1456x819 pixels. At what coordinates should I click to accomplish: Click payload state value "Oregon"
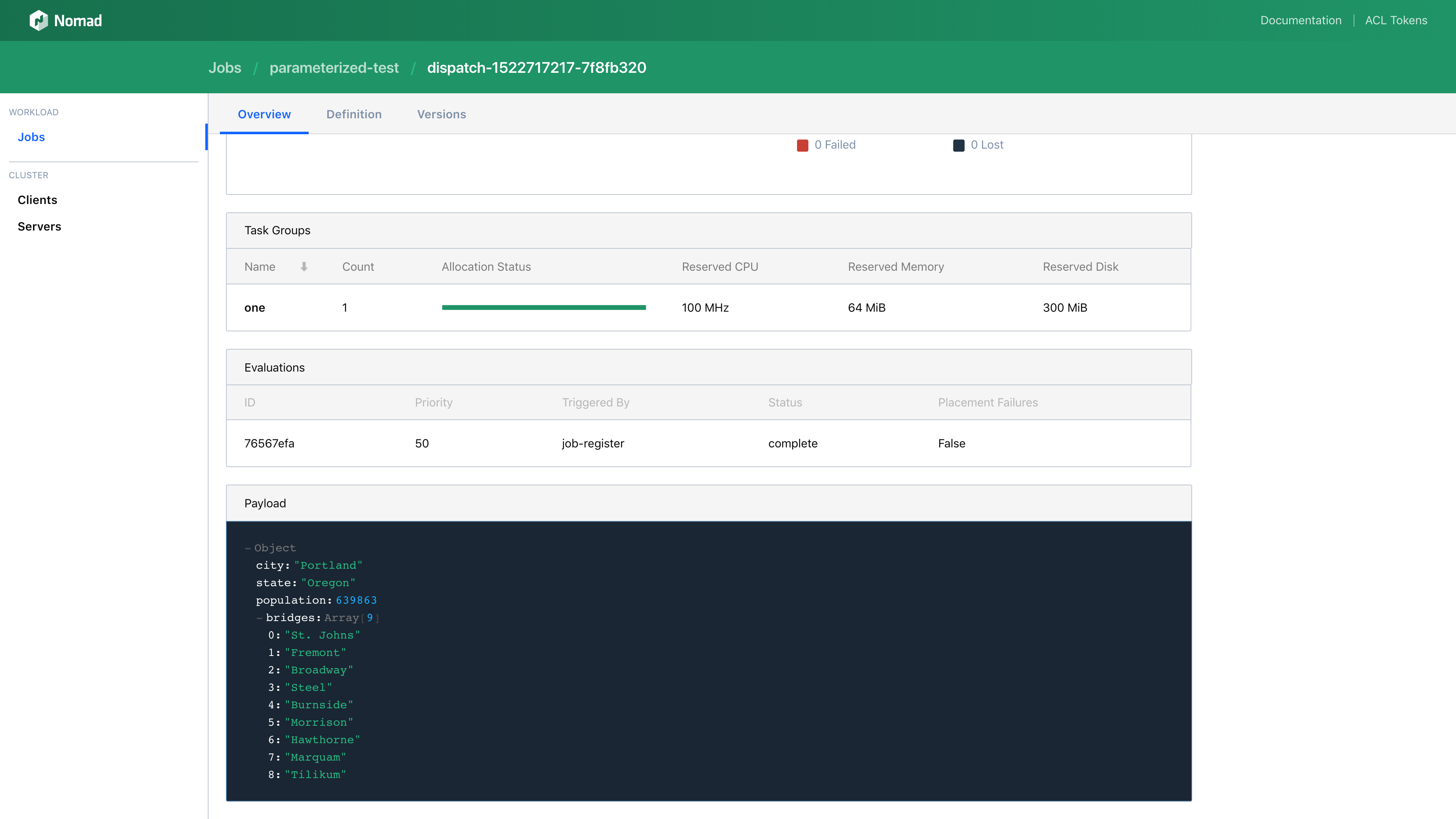point(328,583)
